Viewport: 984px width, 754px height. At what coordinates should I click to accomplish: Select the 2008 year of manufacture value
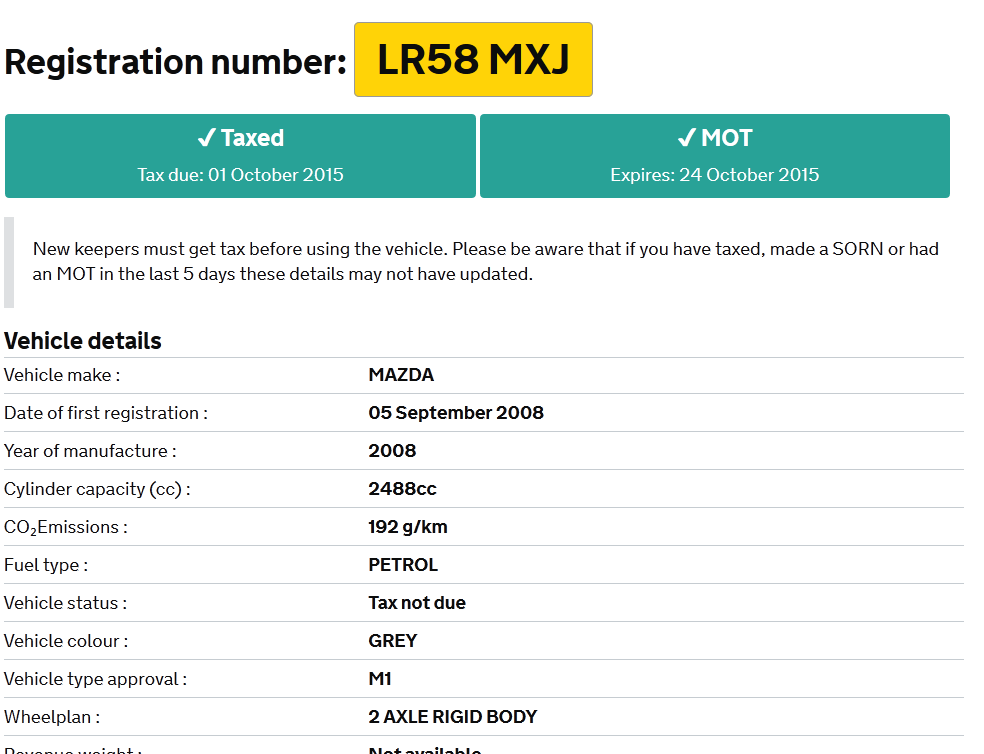pos(392,451)
